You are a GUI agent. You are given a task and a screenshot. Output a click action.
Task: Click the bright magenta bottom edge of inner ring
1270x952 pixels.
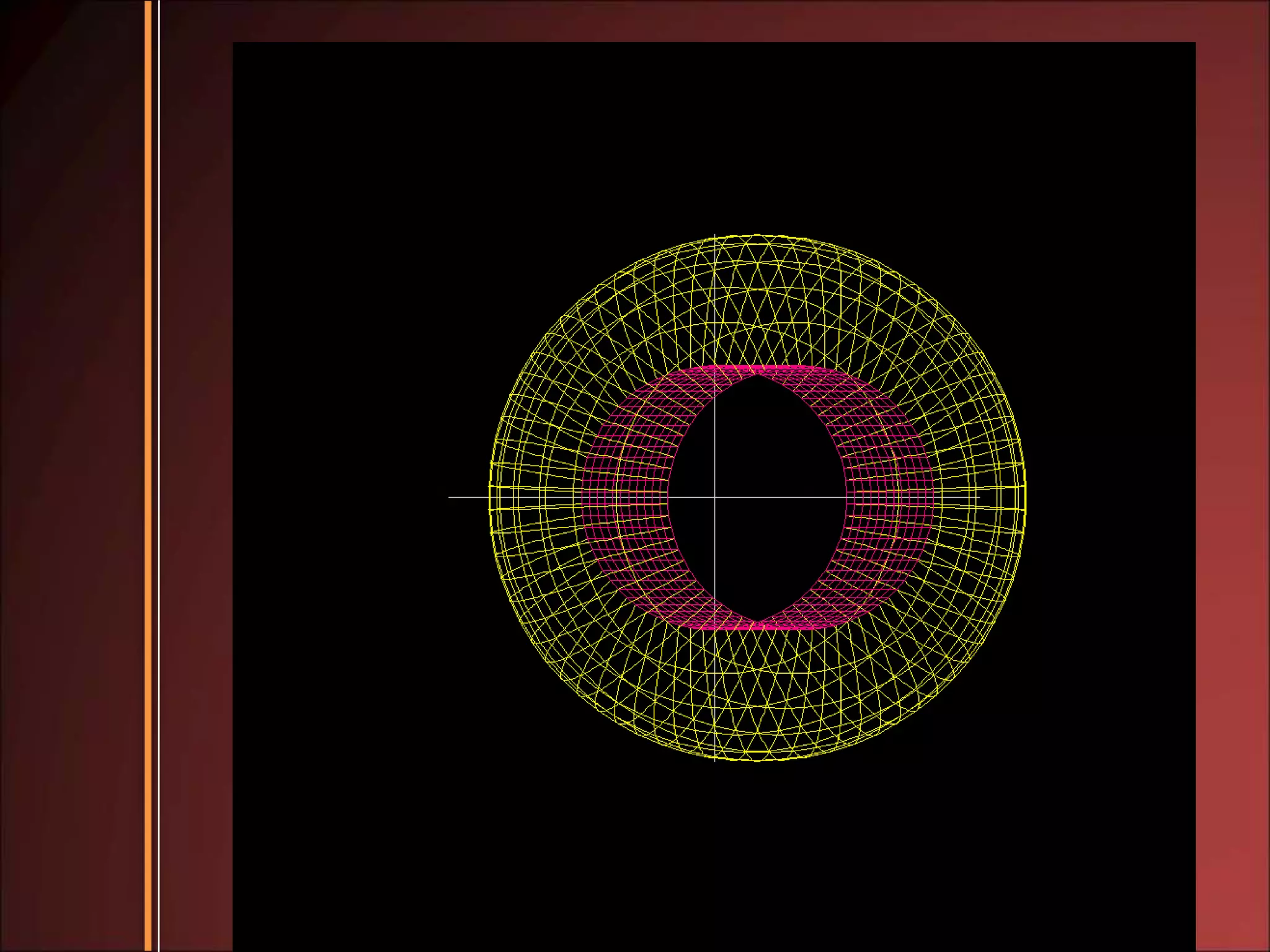(758, 627)
